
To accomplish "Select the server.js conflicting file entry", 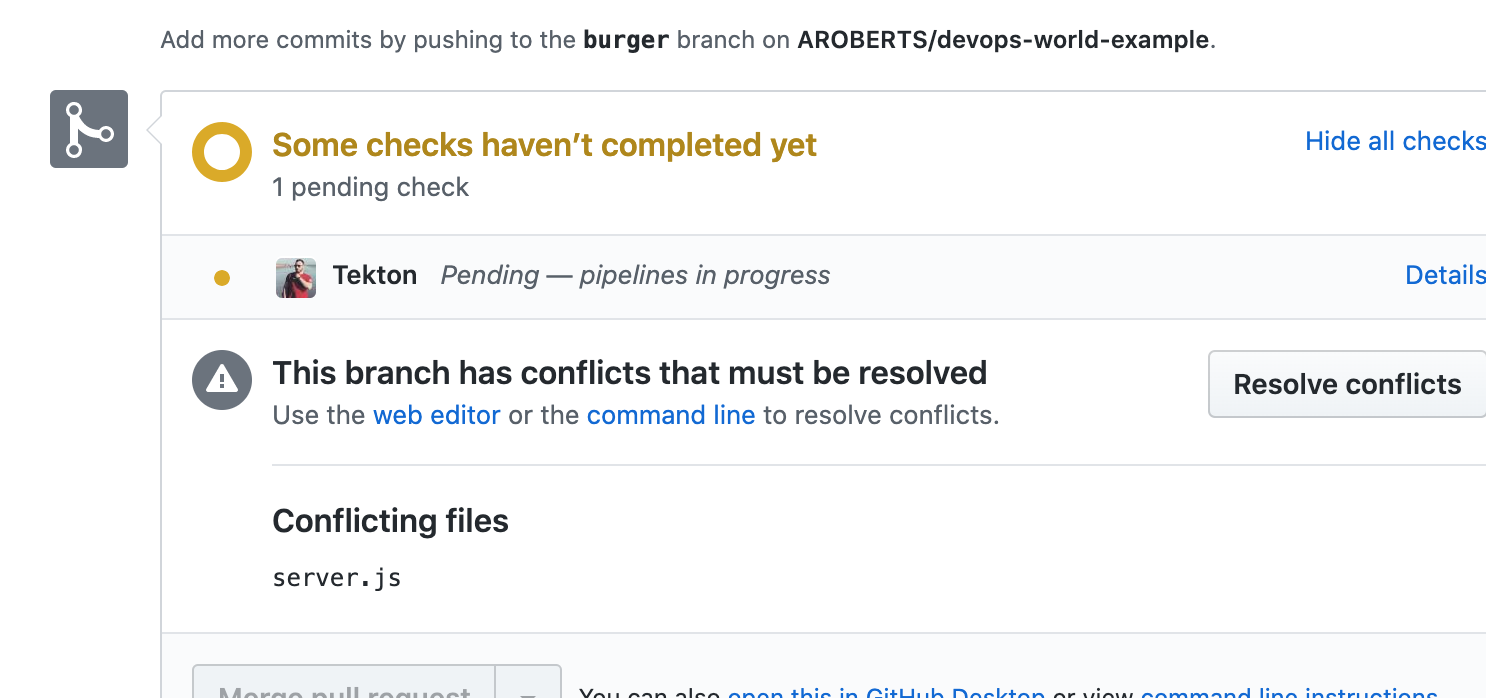I will pyautogui.click(x=336, y=576).
